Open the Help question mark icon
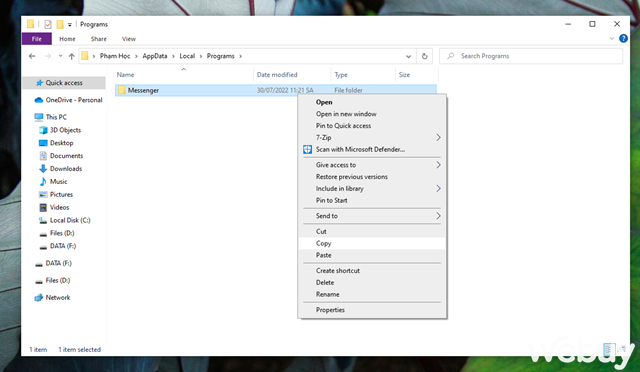 point(623,38)
